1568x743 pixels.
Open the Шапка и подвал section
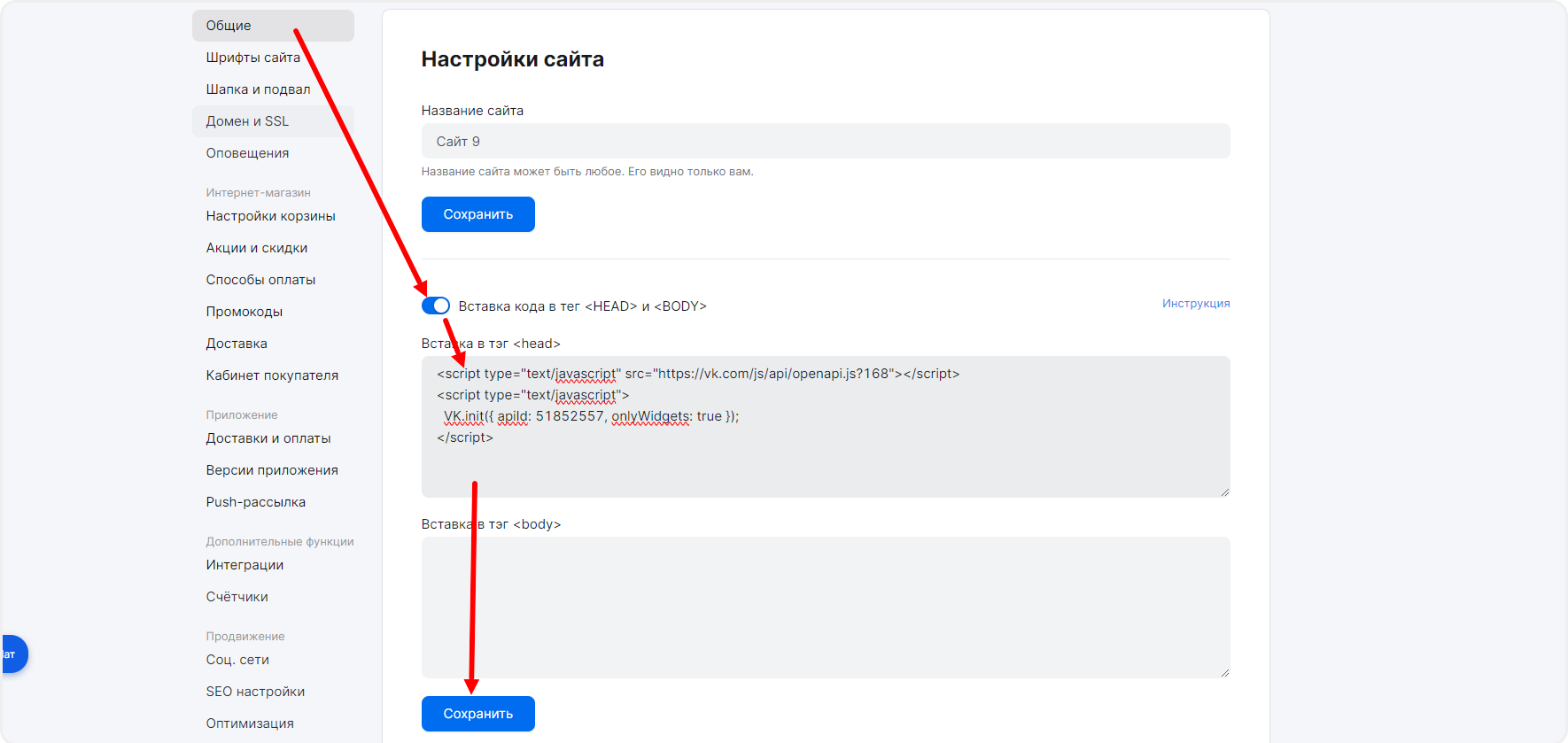pyautogui.click(x=258, y=89)
